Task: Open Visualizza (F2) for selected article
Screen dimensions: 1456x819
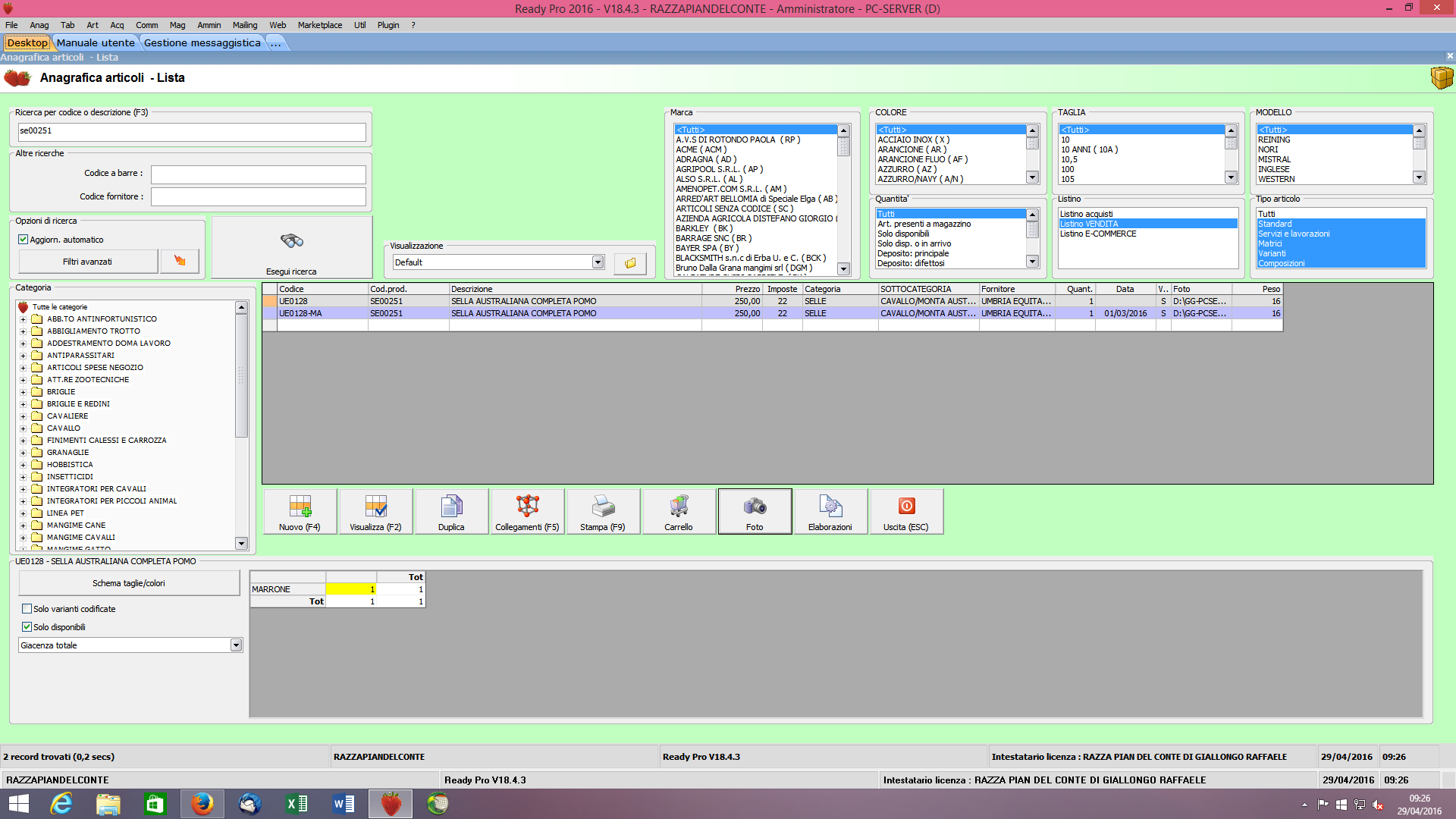Action: coord(376,512)
